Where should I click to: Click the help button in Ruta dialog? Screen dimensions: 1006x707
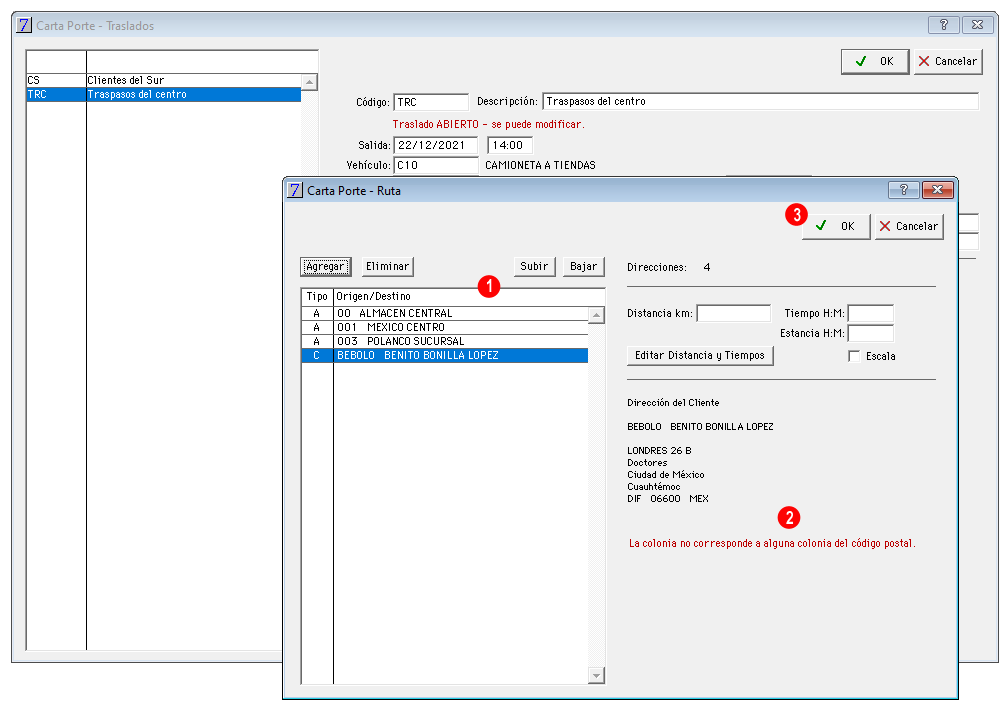903,190
